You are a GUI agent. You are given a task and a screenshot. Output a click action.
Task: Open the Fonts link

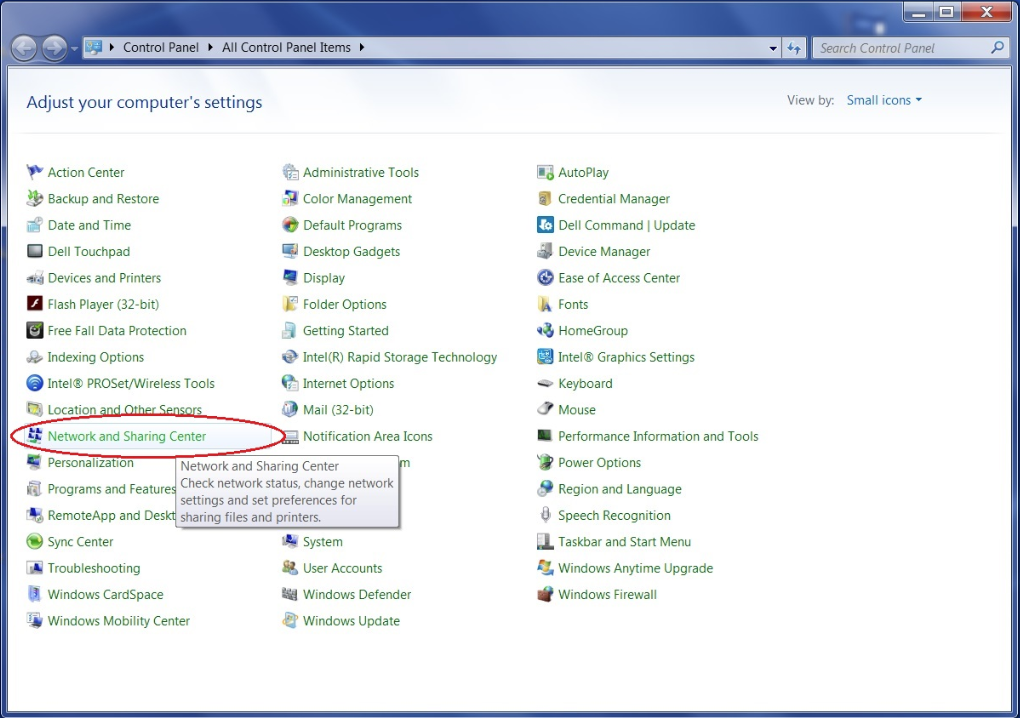tap(573, 304)
